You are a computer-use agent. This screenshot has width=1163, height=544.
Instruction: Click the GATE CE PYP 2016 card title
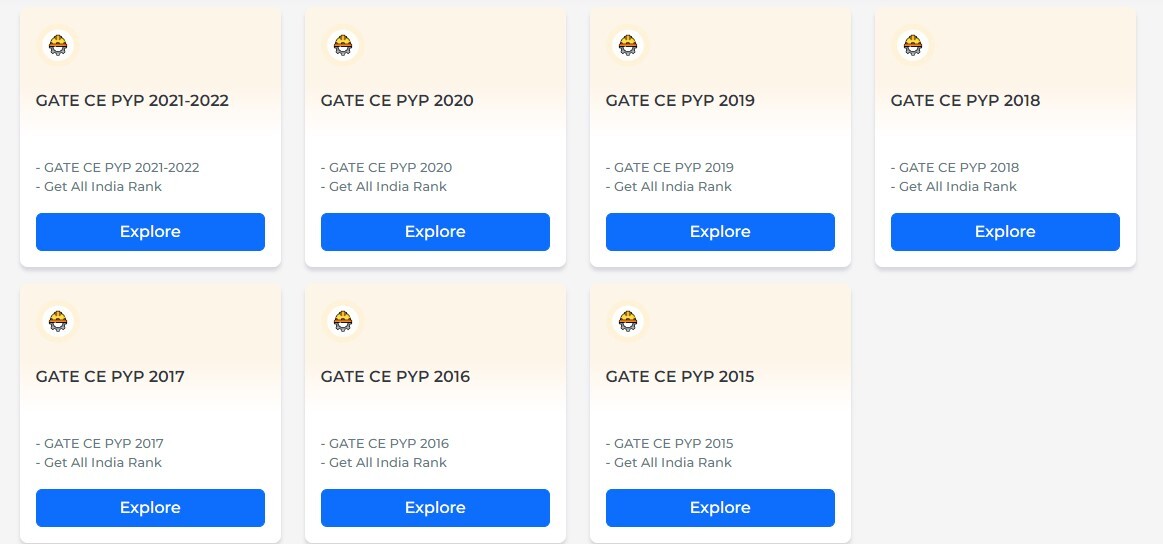(395, 377)
